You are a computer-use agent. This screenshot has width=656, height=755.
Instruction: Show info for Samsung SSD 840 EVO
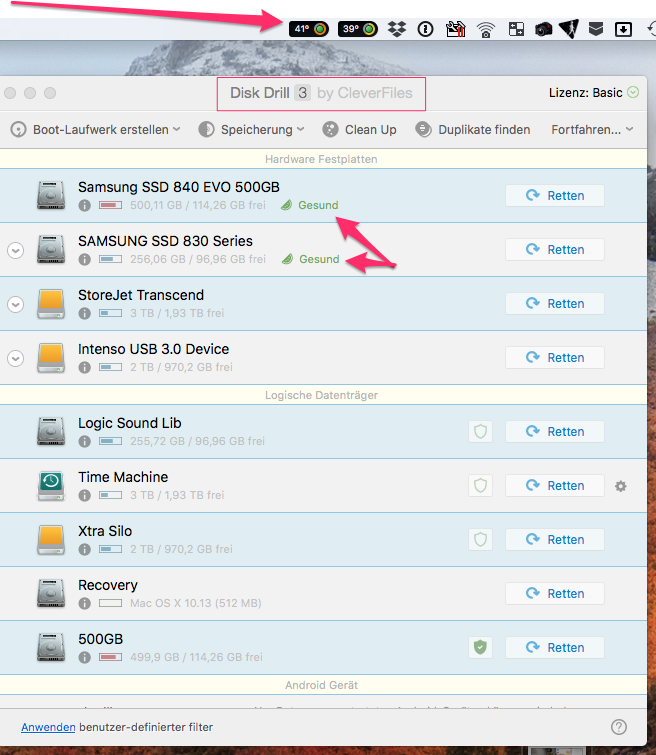[84, 206]
